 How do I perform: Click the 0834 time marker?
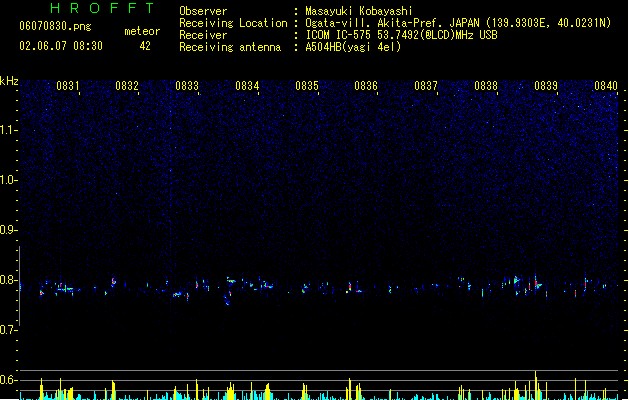click(x=247, y=86)
